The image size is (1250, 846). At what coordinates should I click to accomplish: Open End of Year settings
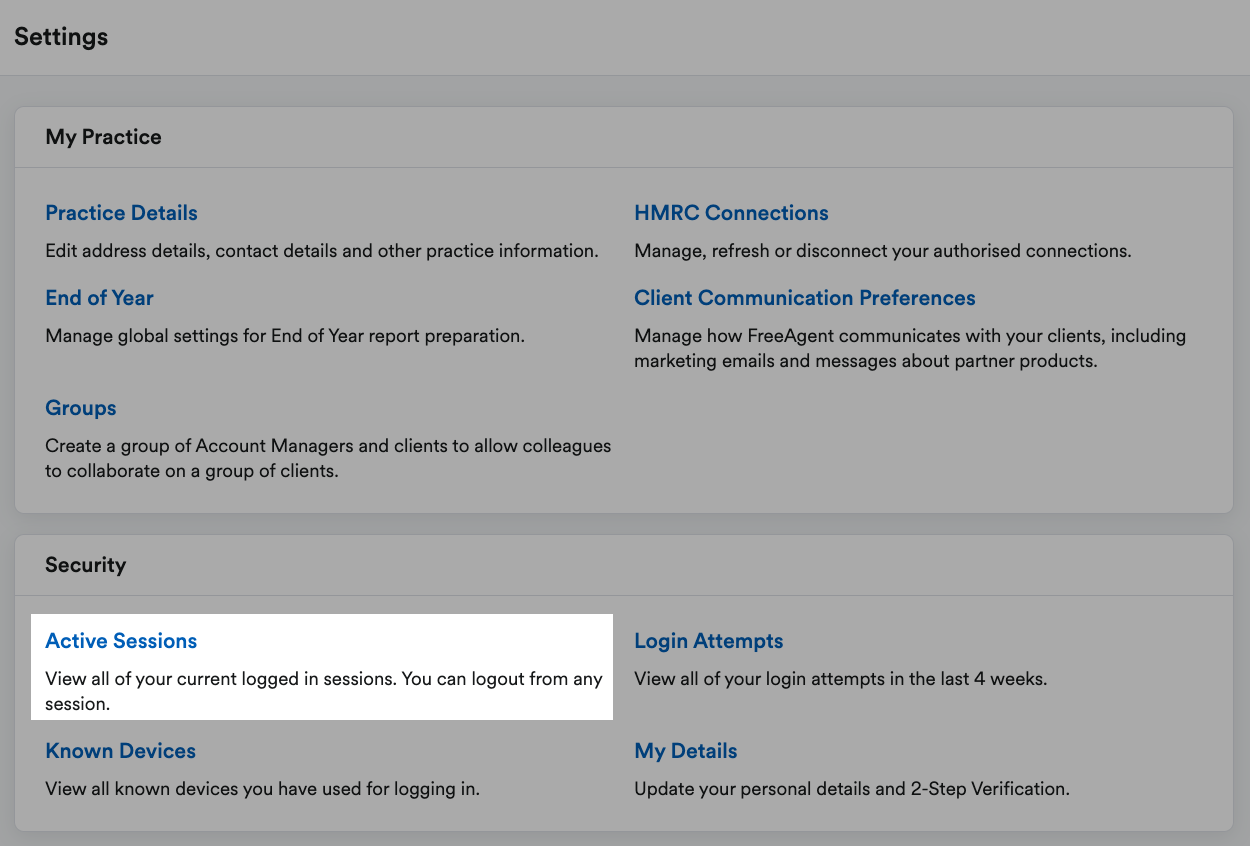[99, 298]
